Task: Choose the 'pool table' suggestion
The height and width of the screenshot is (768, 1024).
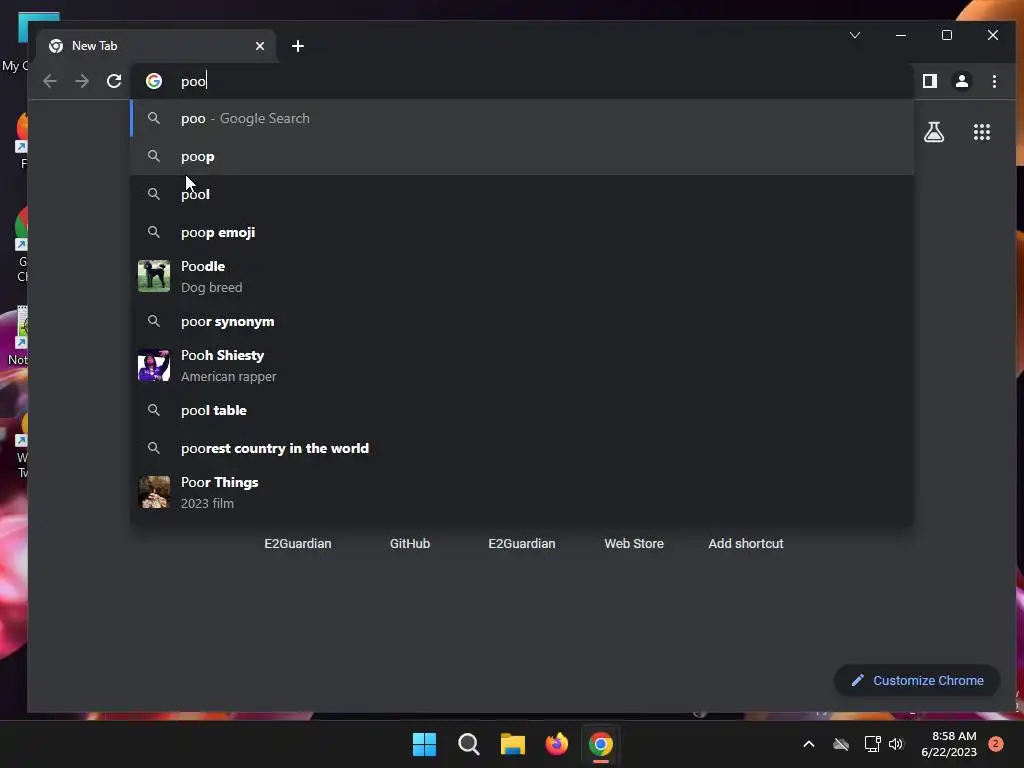Action: click(x=522, y=410)
